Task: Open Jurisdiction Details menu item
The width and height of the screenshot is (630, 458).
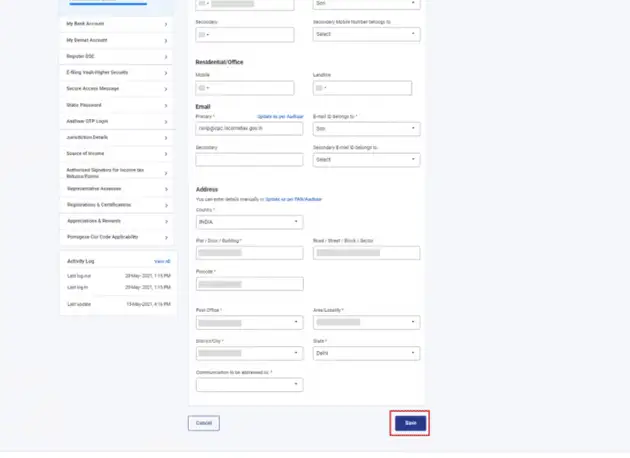Action: point(117,137)
